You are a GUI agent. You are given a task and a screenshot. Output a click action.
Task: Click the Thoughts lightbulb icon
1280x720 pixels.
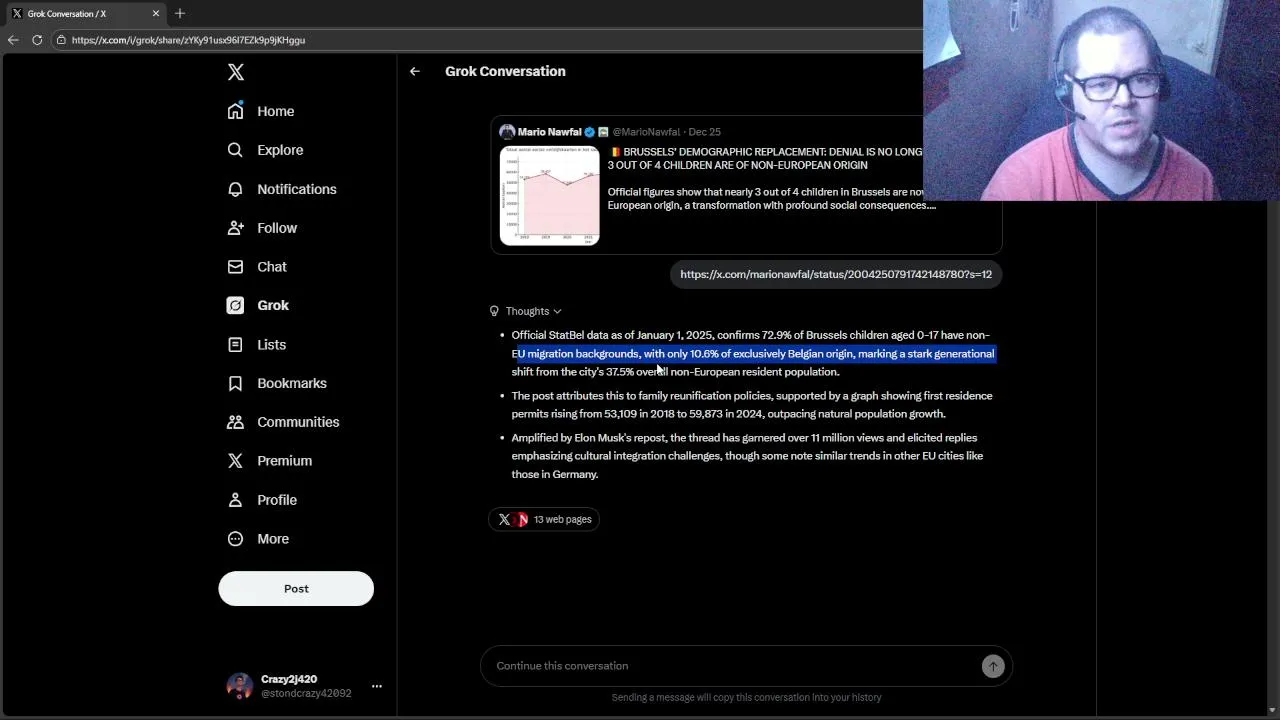[x=494, y=311]
